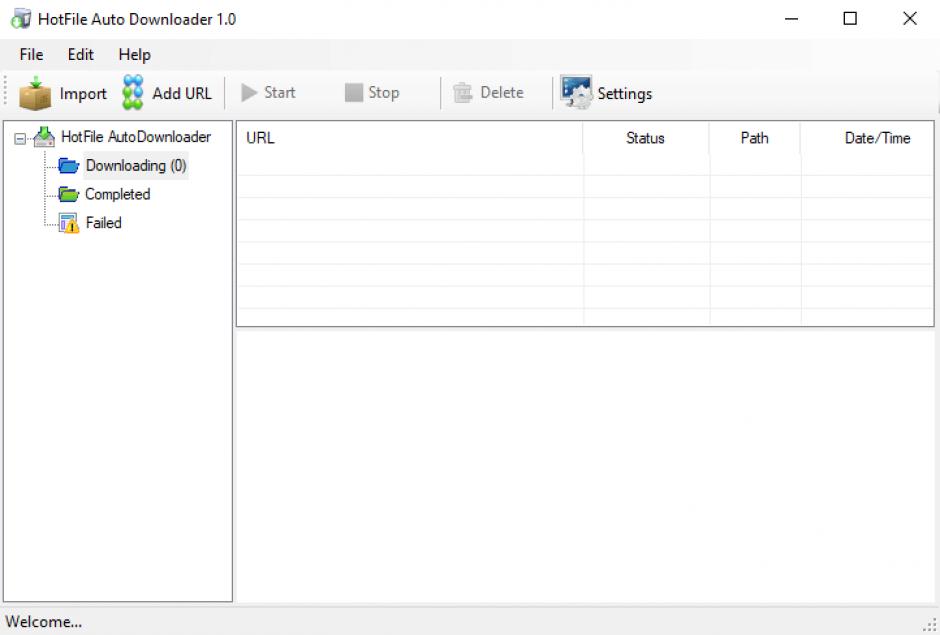Open the File menu
Image resolution: width=940 pixels, height=635 pixels.
click(31, 55)
